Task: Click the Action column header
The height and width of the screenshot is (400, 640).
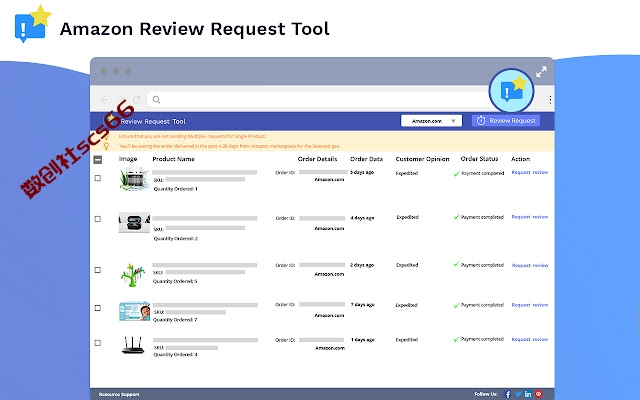Action: [520, 159]
